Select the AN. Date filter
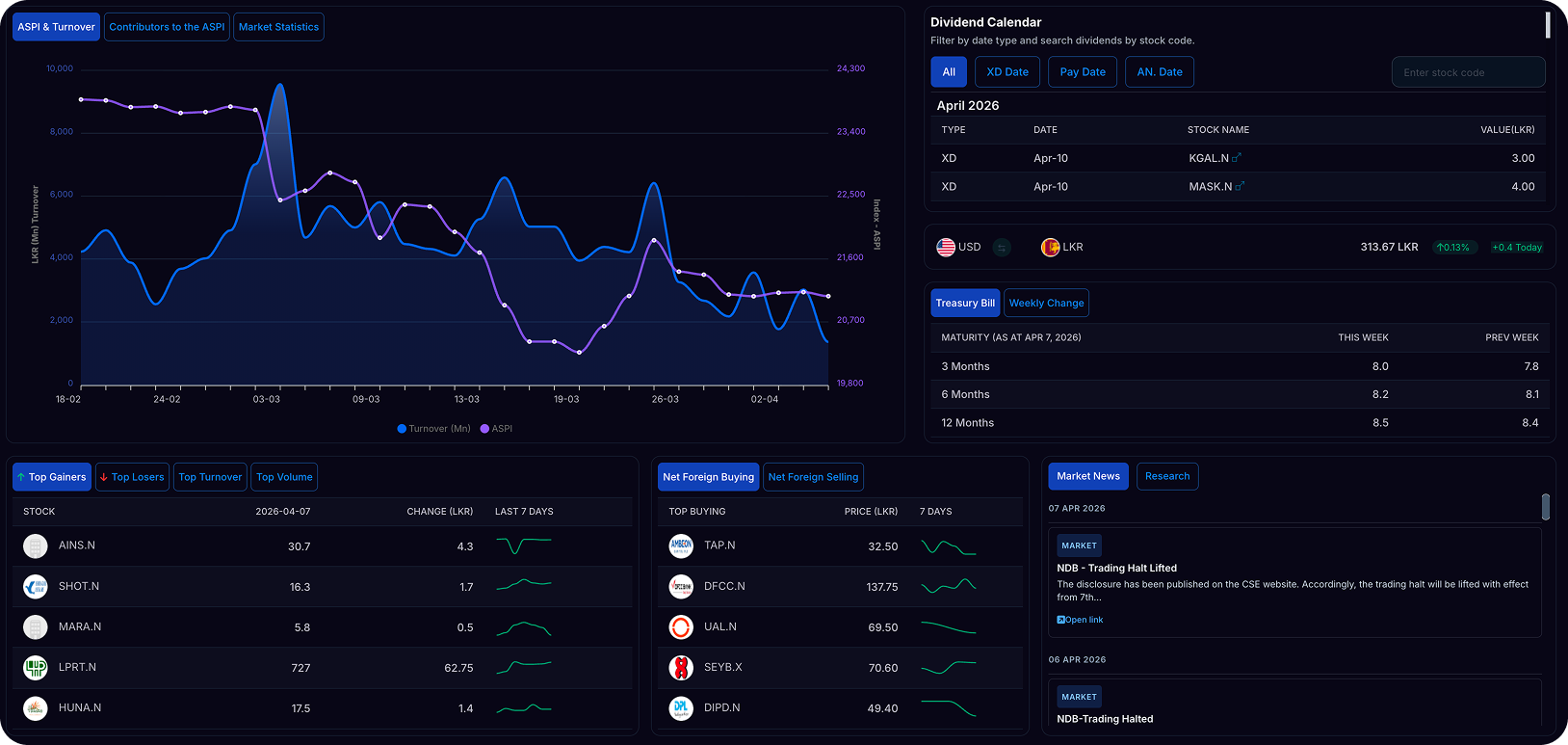 click(x=1160, y=72)
